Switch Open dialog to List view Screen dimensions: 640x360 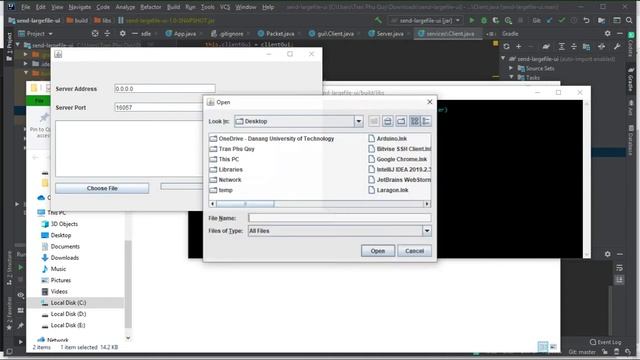coord(415,121)
